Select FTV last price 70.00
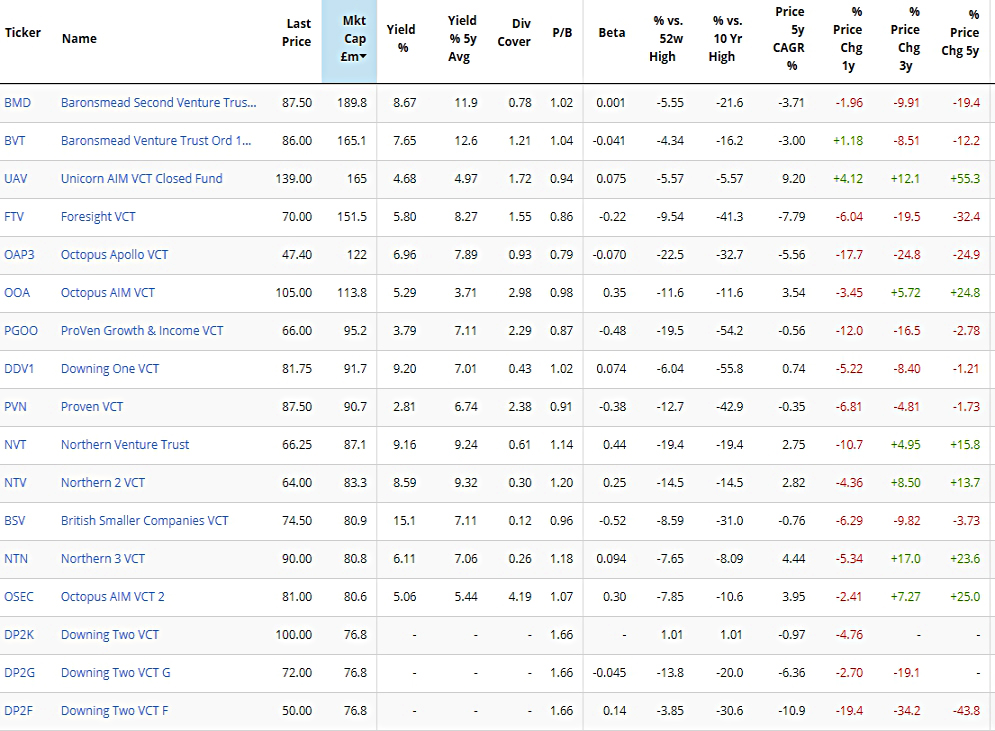The image size is (995, 731). (297, 217)
